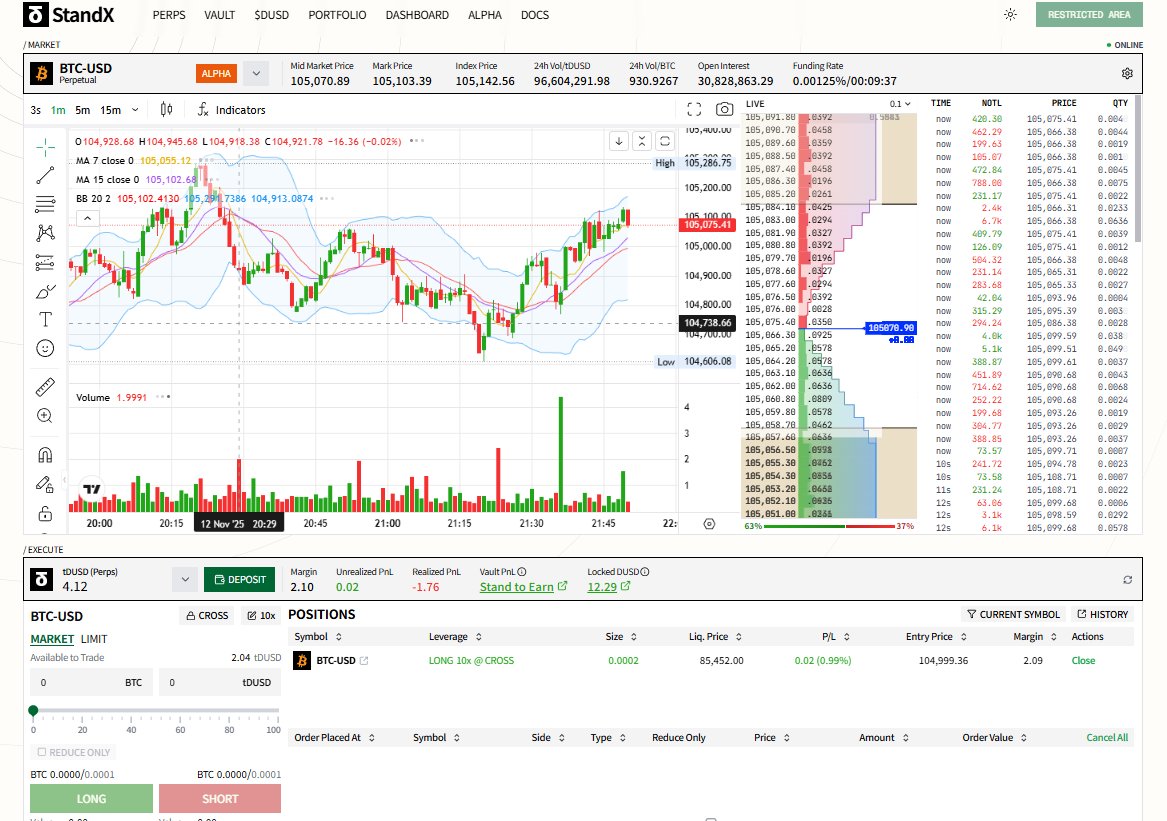Click the RESTRICTED AREA button

(1089, 14)
